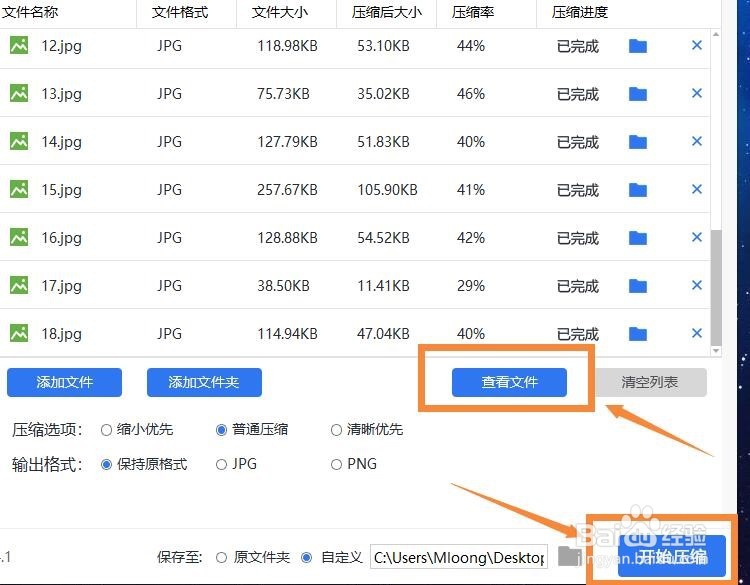The image size is (750, 585).
Task: Choose PNG output format
Action: 354,464
